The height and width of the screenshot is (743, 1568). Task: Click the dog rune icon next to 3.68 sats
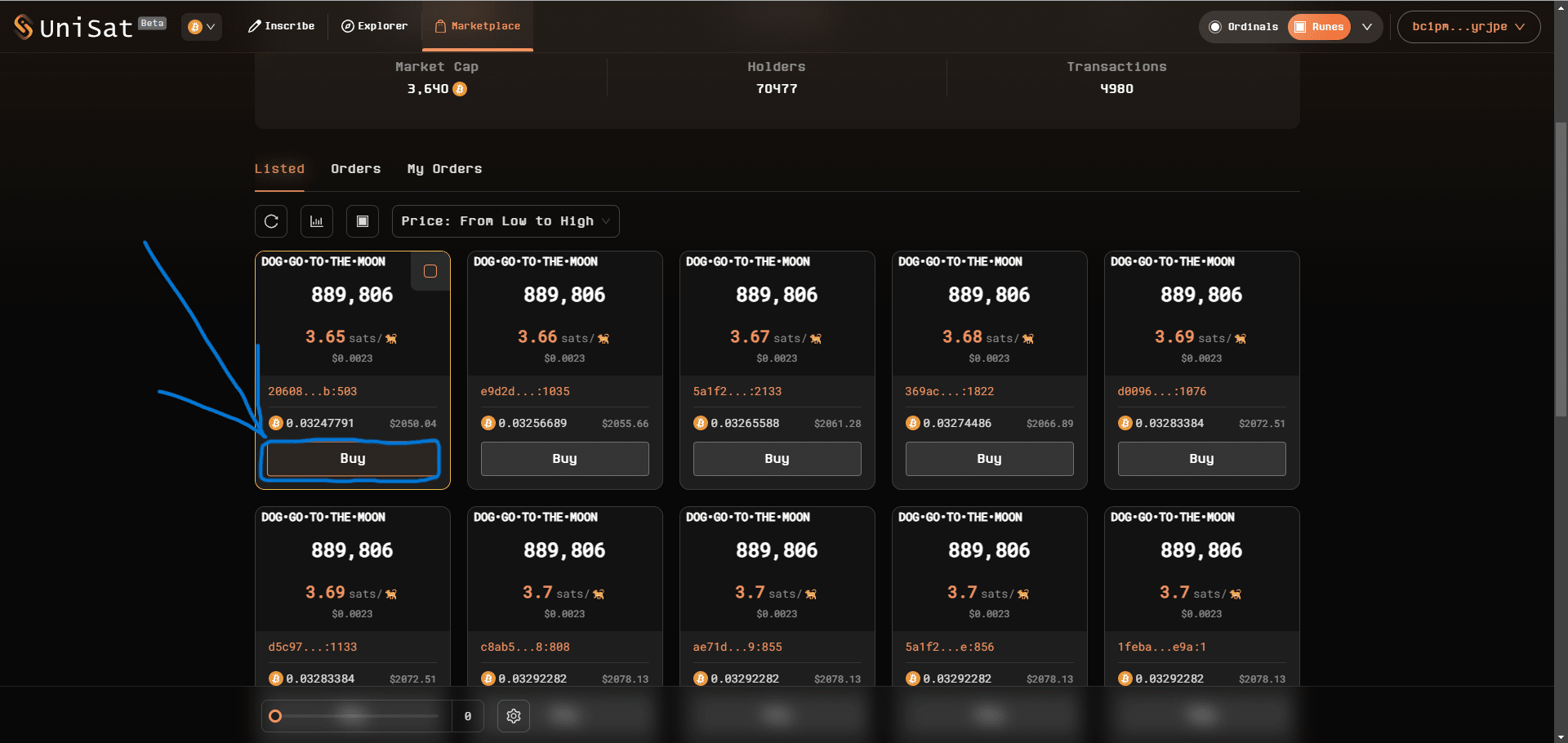point(1028,339)
